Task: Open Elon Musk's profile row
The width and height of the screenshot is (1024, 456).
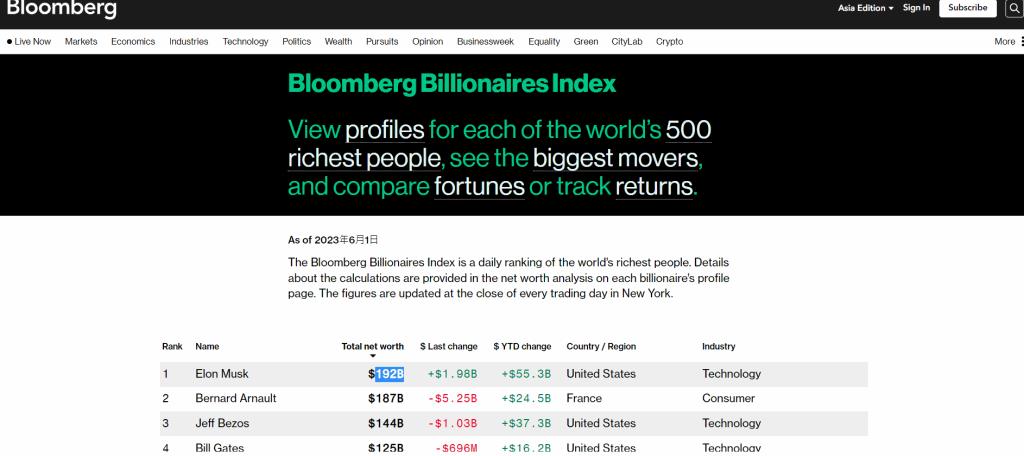Action: coord(221,374)
